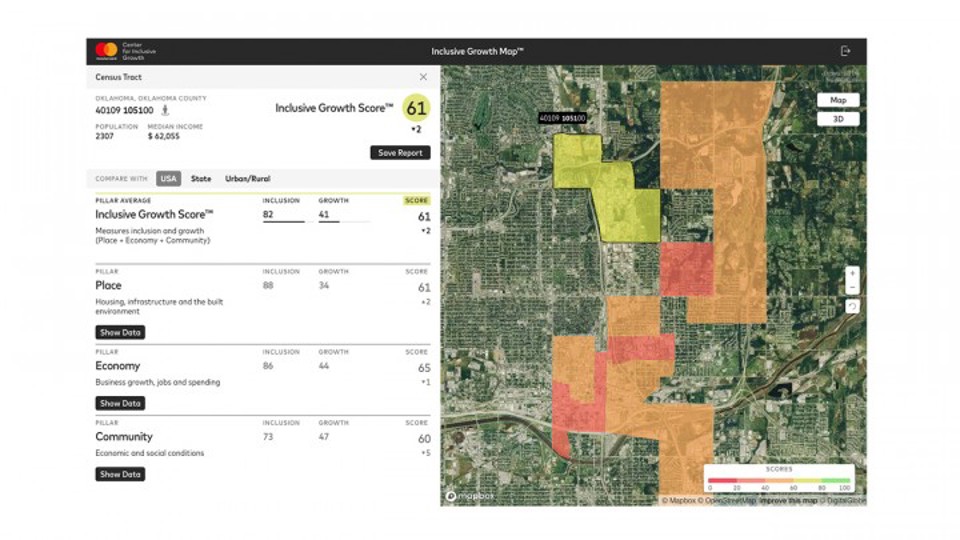Viewport: 960px width, 540px height.
Task: Zoom in on the map
Action: click(851, 272)
